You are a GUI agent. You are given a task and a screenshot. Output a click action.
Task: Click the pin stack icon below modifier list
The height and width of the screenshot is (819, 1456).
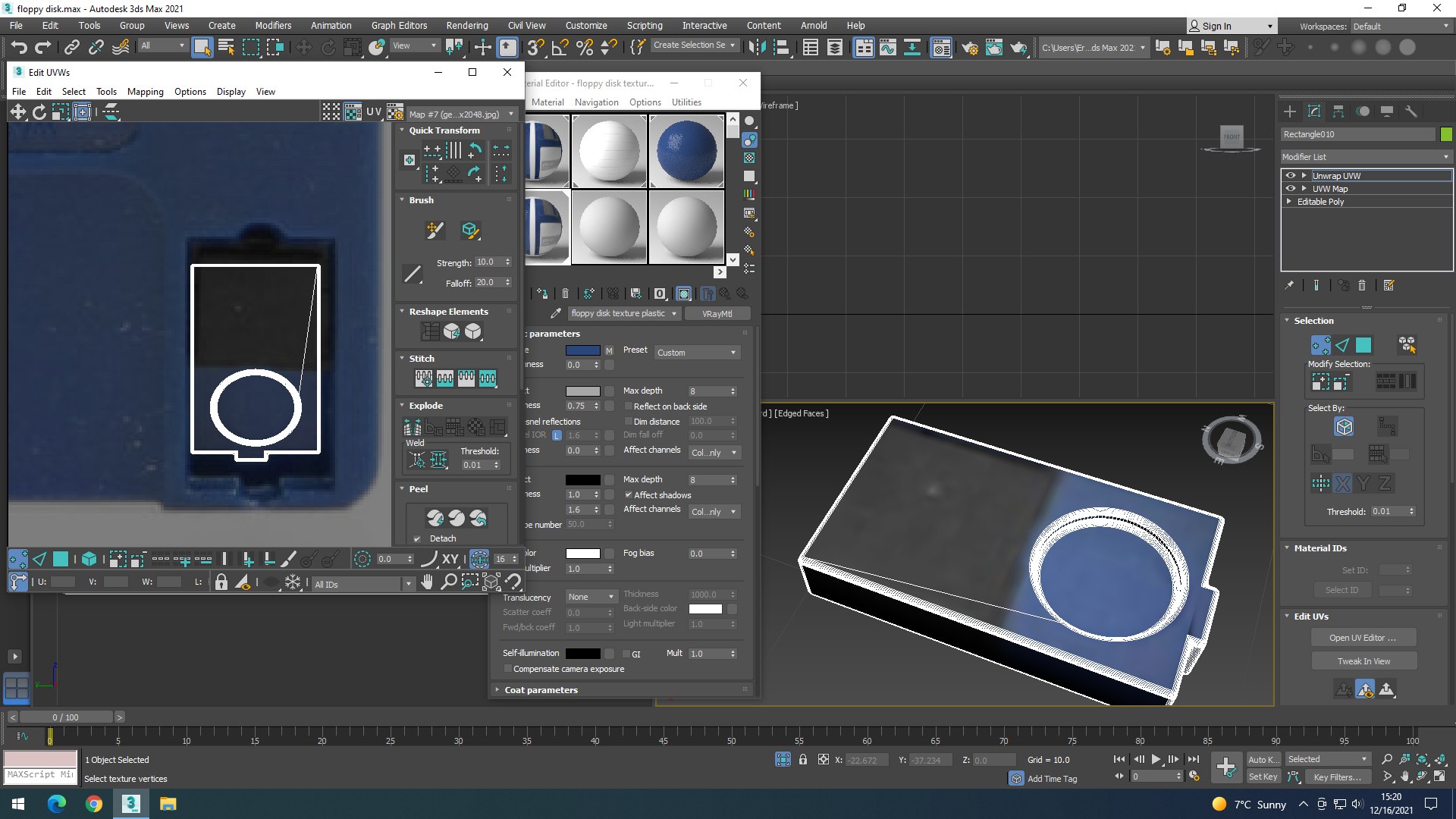click(x=1289, y=286)
